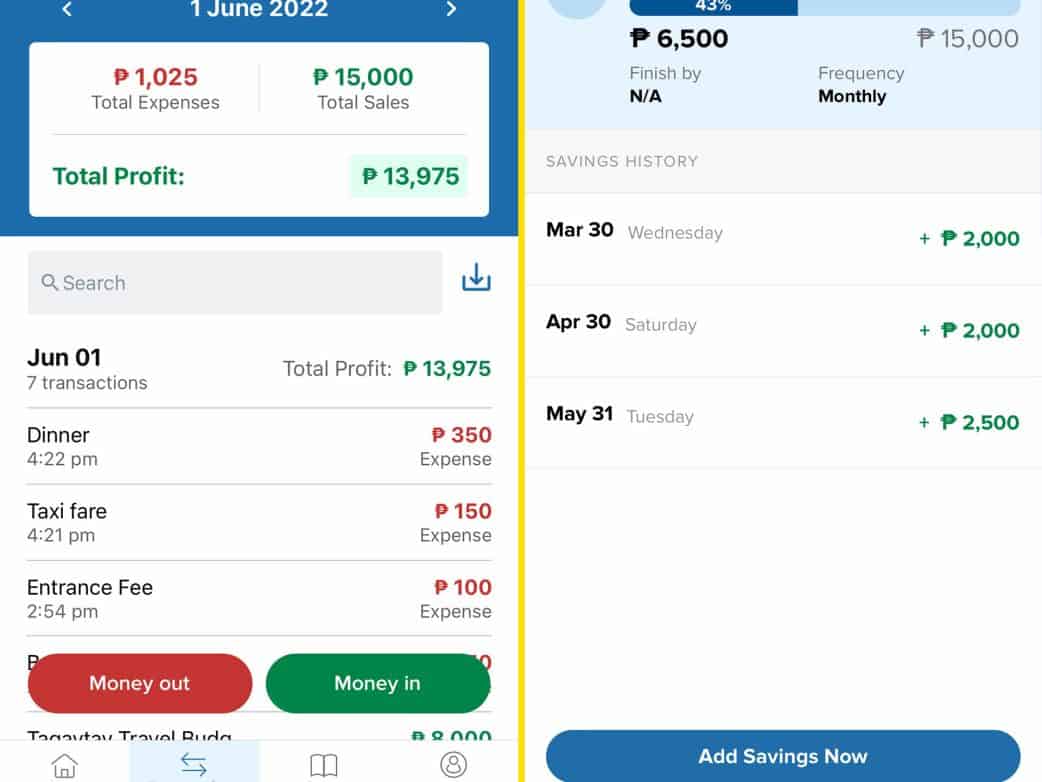Viewport: 1042px width, 782px height.
Task: Open the transactions arrows tab
Action: coord(194,765)
